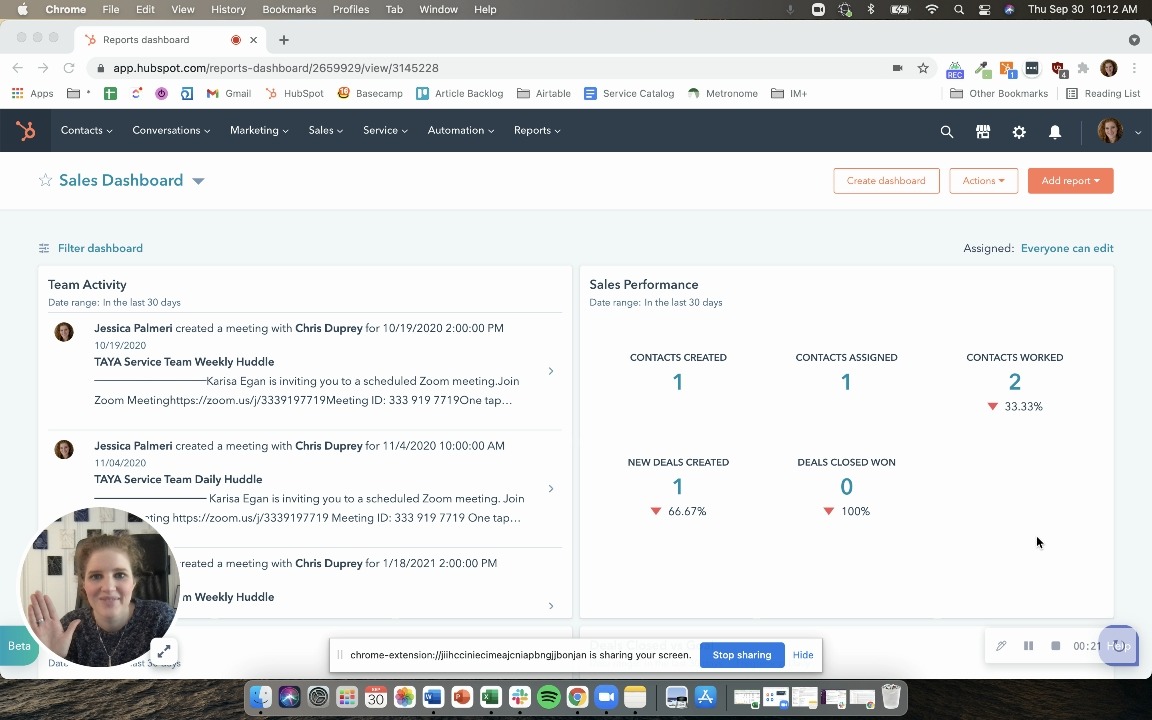Screen dimensions: 1152x720
Task: Click the Create dashboard button
Action: click(x=886, y=181)
